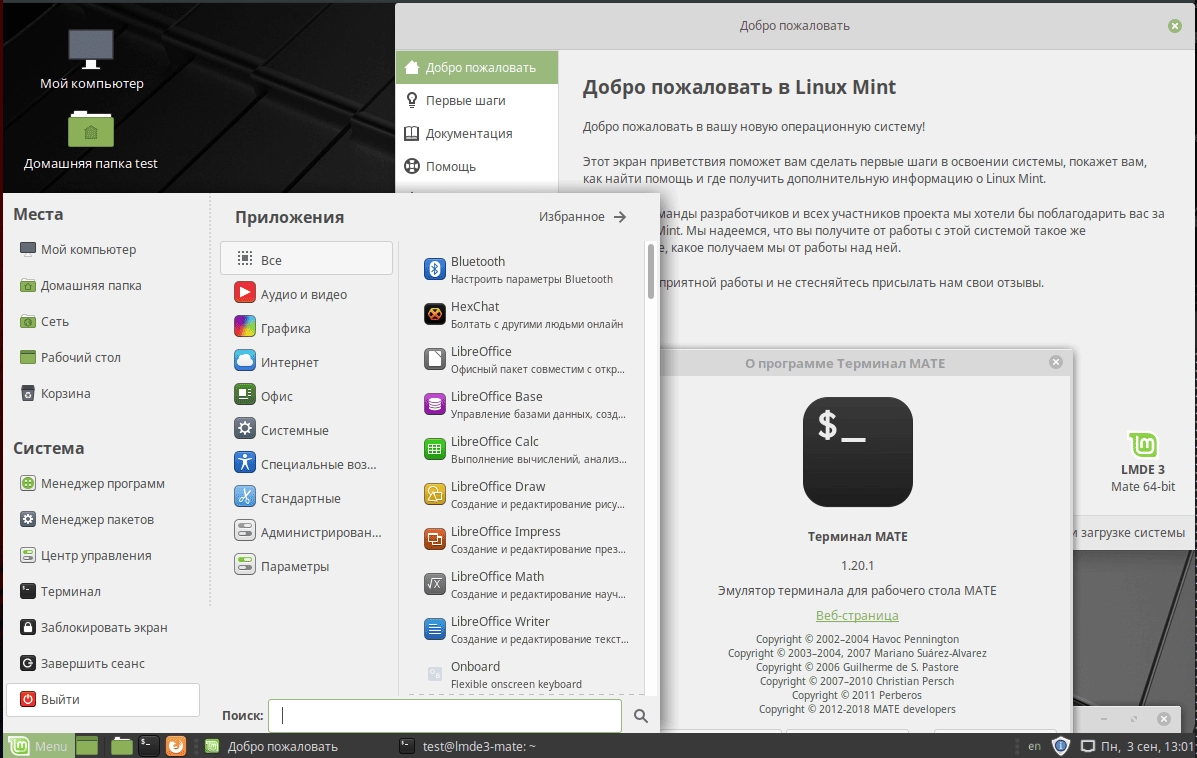Open Мой компьютер desktop icon
Screen dimensions: 1197x758
92,60
